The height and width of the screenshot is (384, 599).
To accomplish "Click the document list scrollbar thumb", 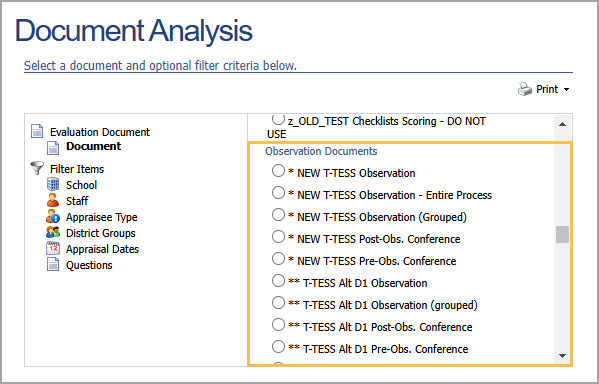I will point(562,234).
